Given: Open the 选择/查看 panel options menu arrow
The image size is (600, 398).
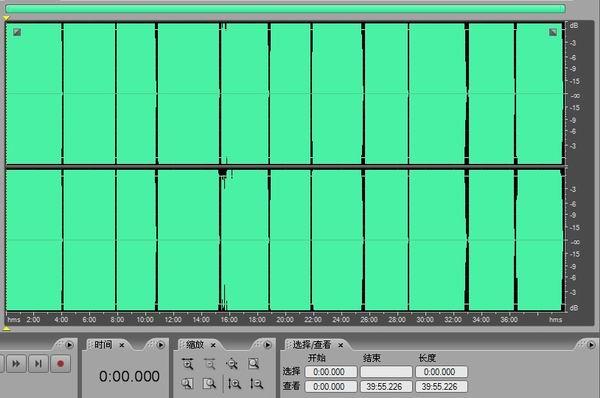Looking at the screenshot, I should coord(591,345).
